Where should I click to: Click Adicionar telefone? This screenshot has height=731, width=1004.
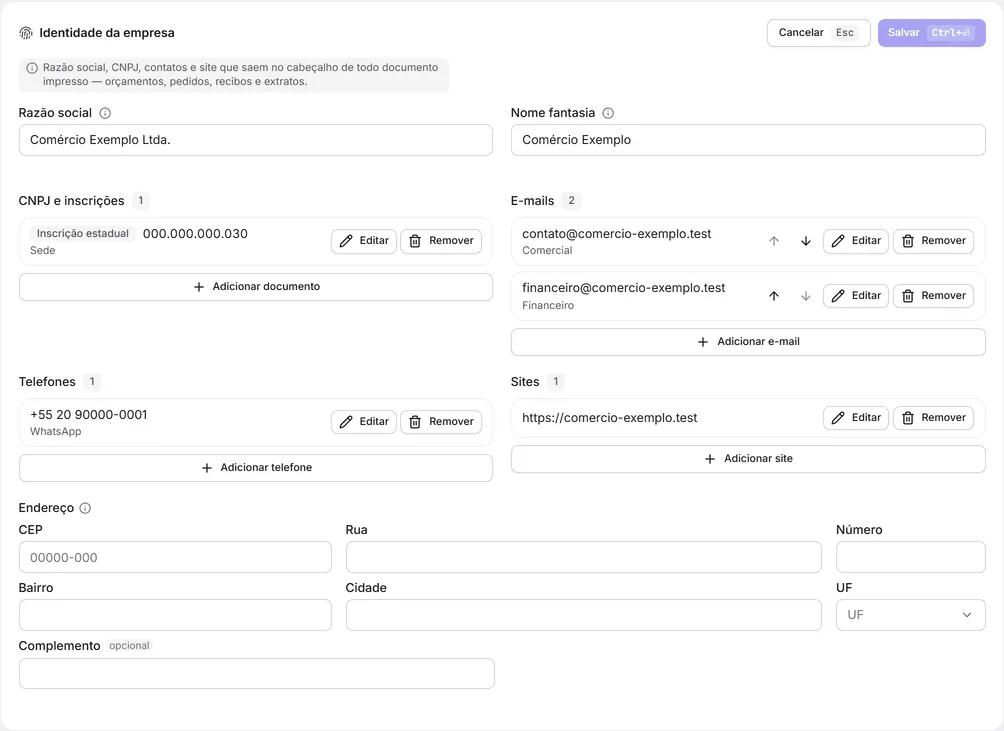[x=255, y=468]
